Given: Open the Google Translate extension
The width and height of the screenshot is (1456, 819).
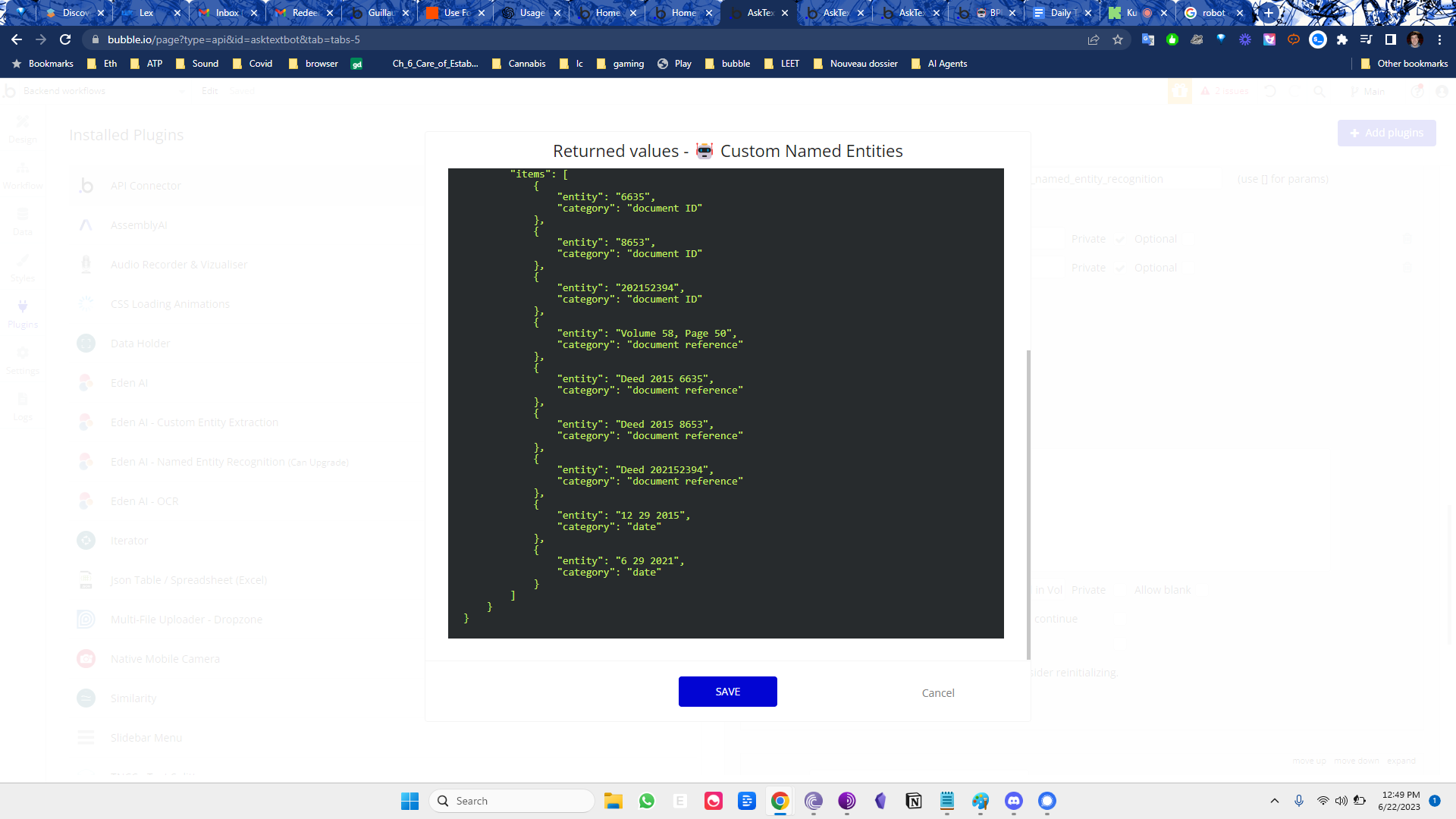Looking at the screenshot, I should 1148,39.
